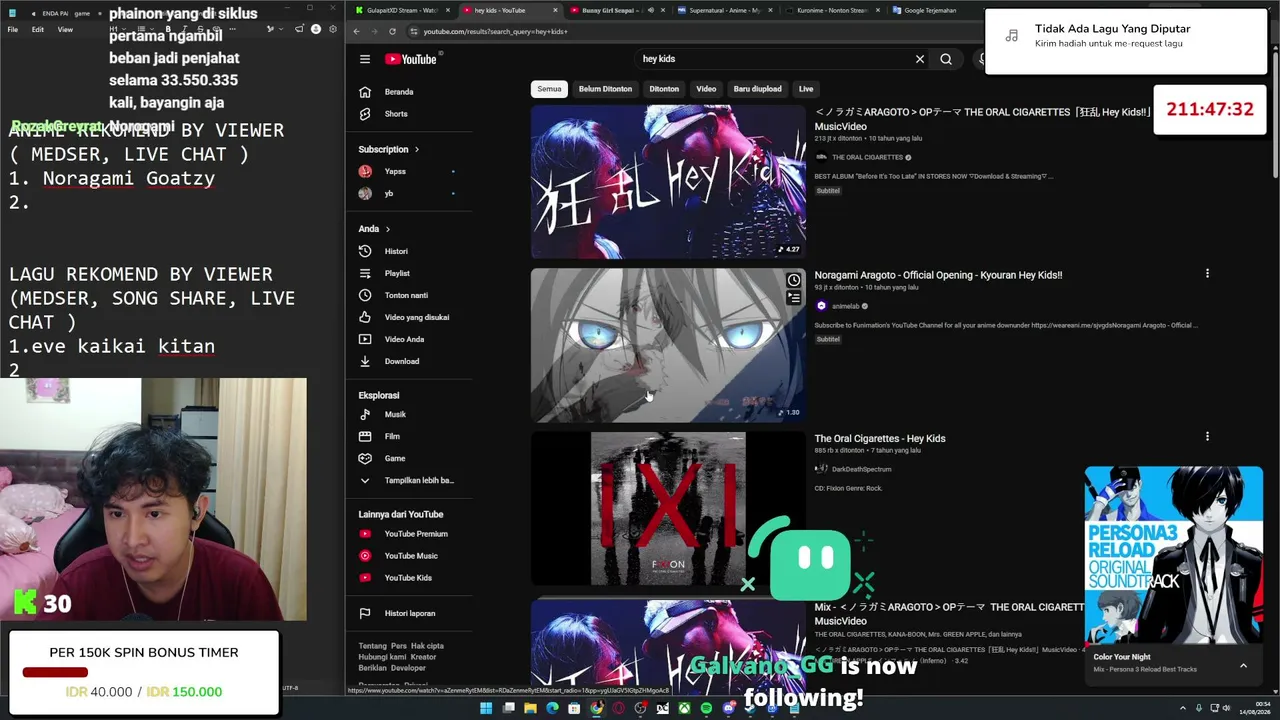The width and height of the screenshot is (1280, 720).
Task: Open the Windows Start menu
Action: click(486, 708)
